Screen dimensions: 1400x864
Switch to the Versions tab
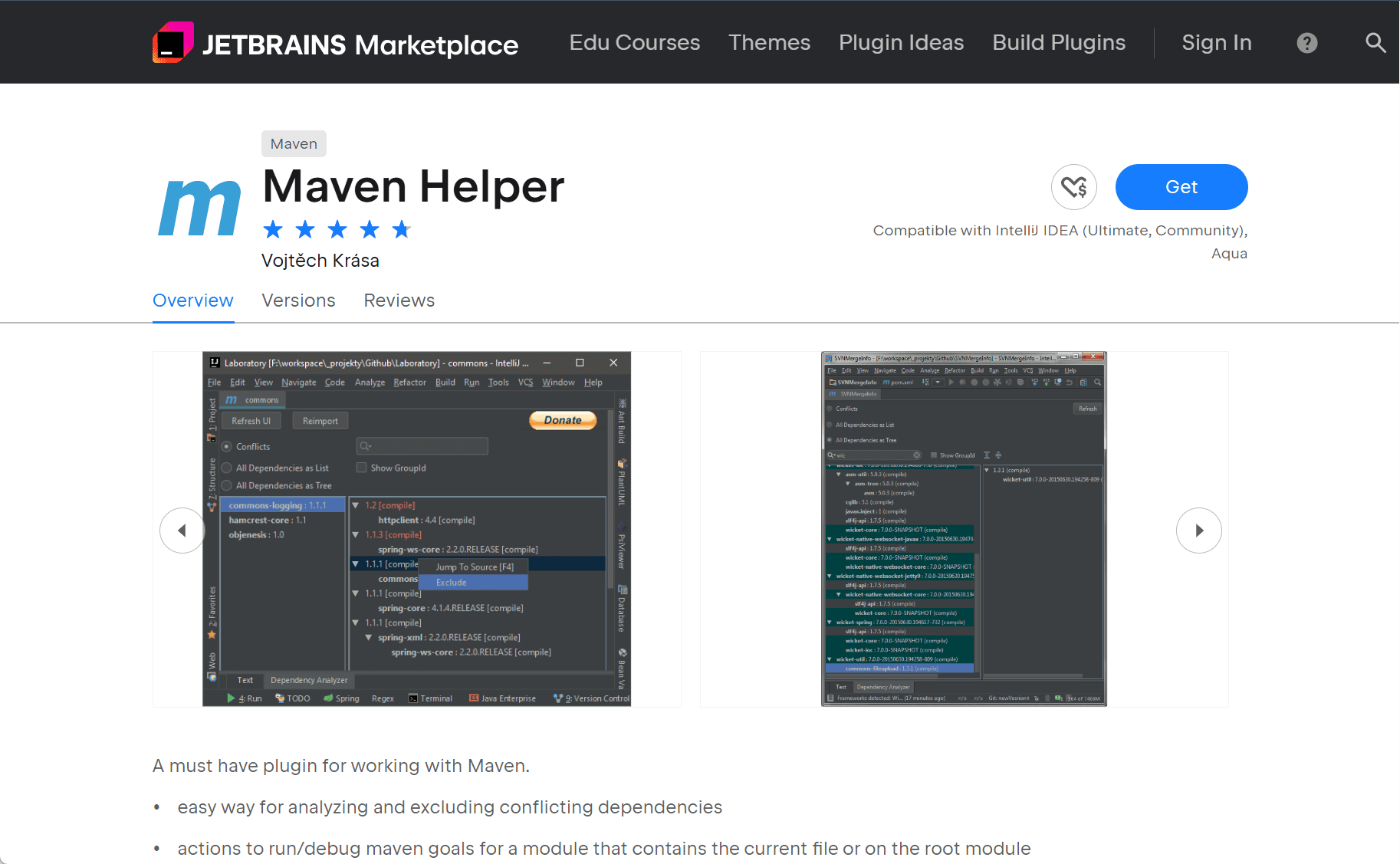tap(298, 301)
